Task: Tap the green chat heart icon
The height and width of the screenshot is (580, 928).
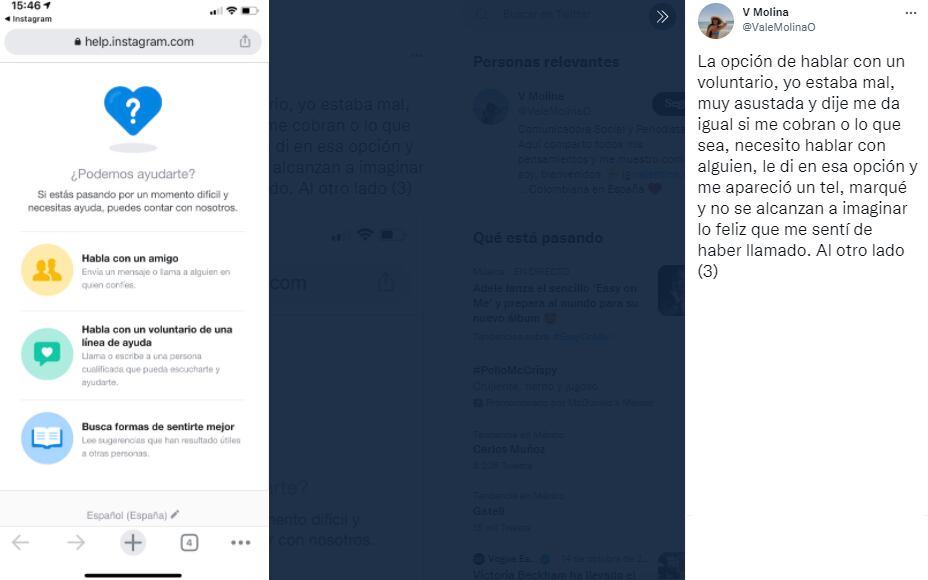Action: coord(47,354)
